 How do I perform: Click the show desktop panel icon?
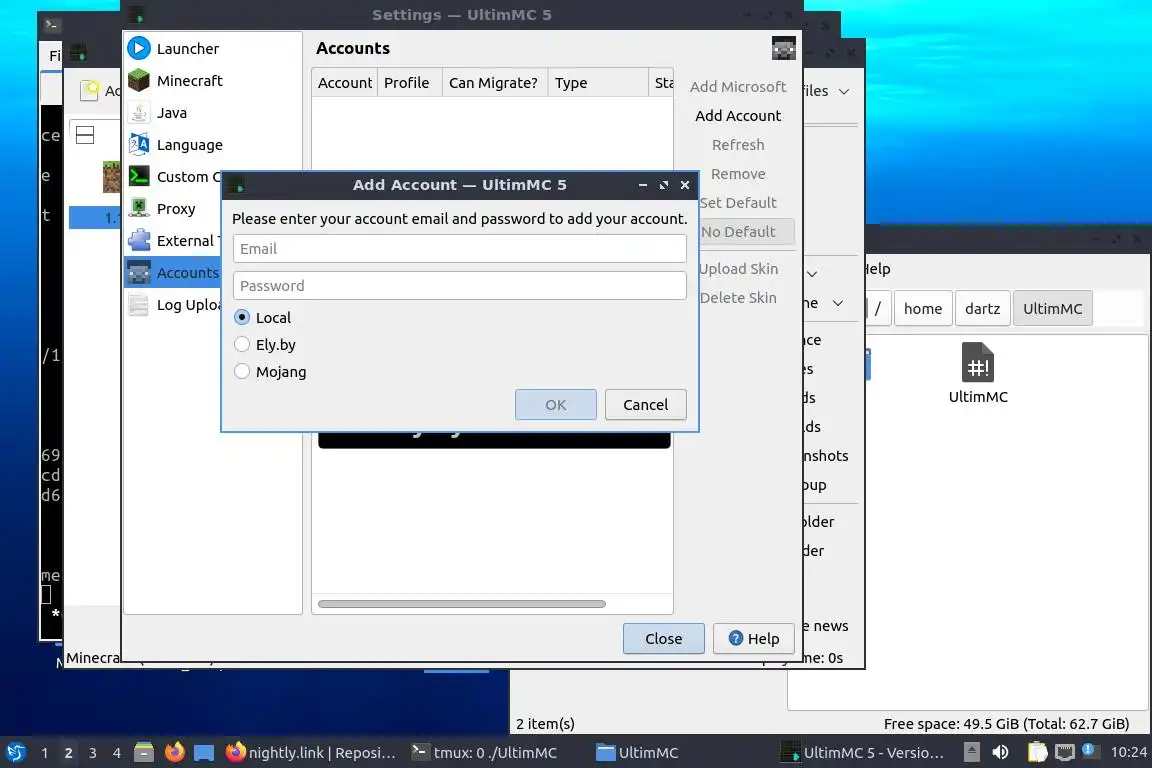click(204, 752)
